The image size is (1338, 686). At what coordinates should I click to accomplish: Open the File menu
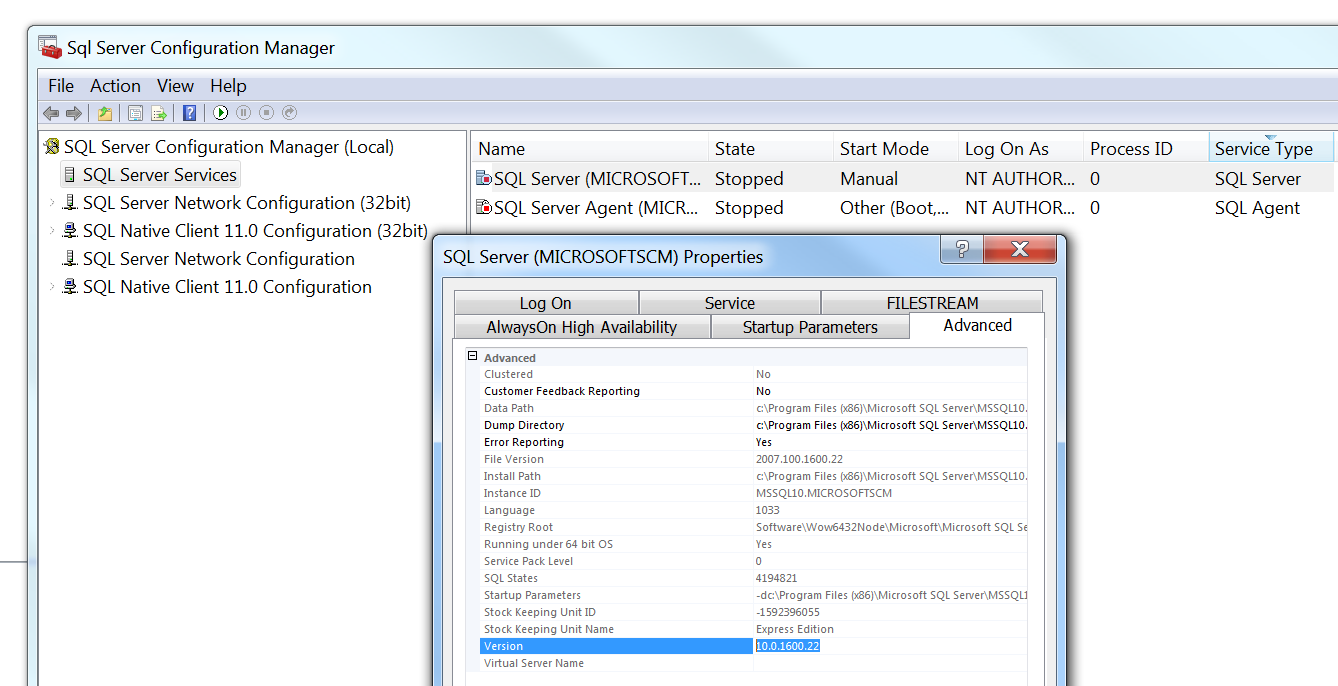coord(61,86)
